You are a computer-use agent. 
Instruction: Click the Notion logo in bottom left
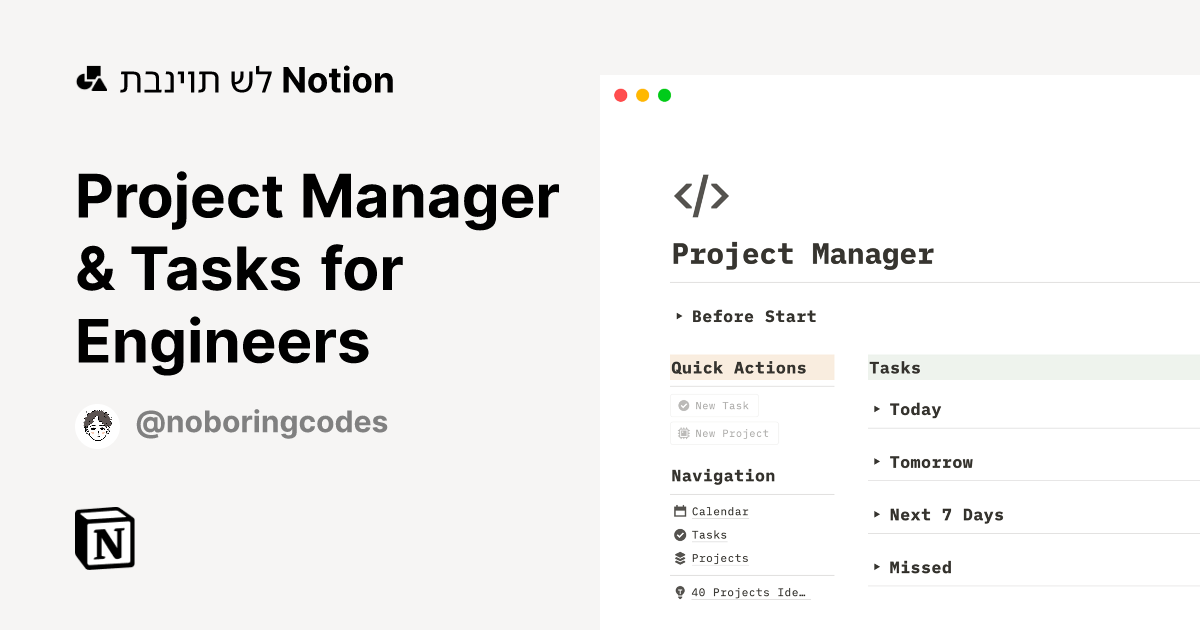(x=104, y=538)
